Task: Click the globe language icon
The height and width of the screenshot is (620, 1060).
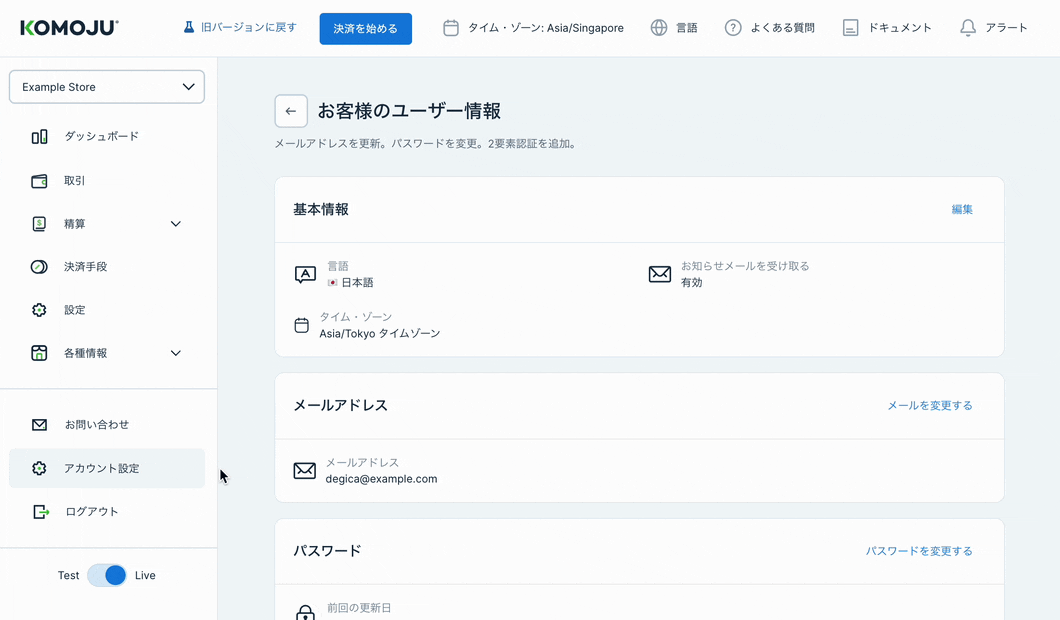Action: point(659,28)
